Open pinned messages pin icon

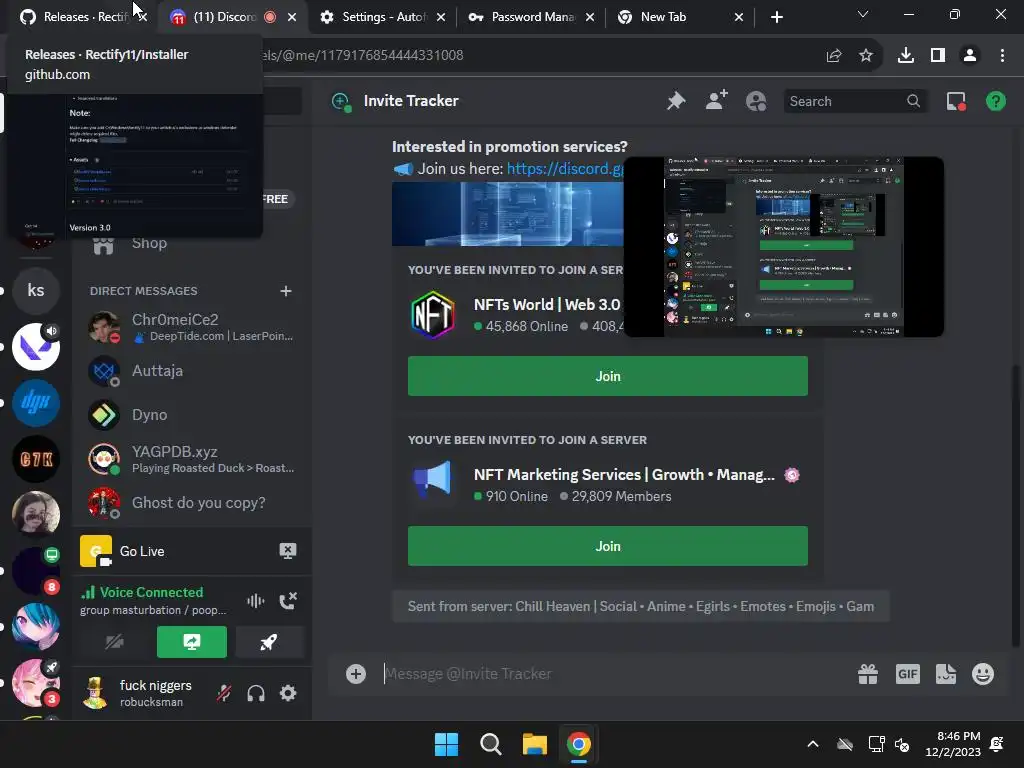point(676,101)
